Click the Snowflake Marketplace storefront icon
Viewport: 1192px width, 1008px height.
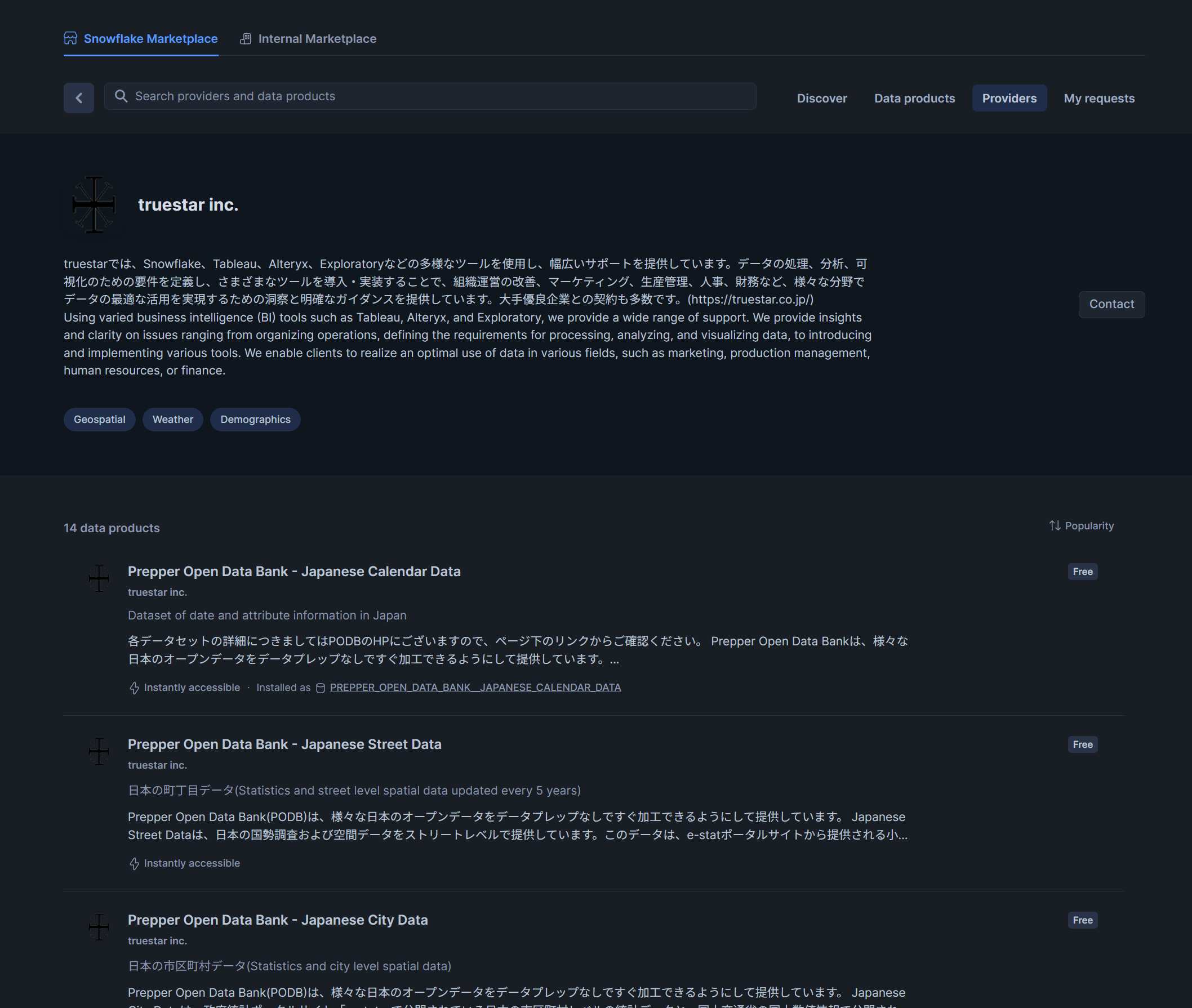(x=70, y=38)
